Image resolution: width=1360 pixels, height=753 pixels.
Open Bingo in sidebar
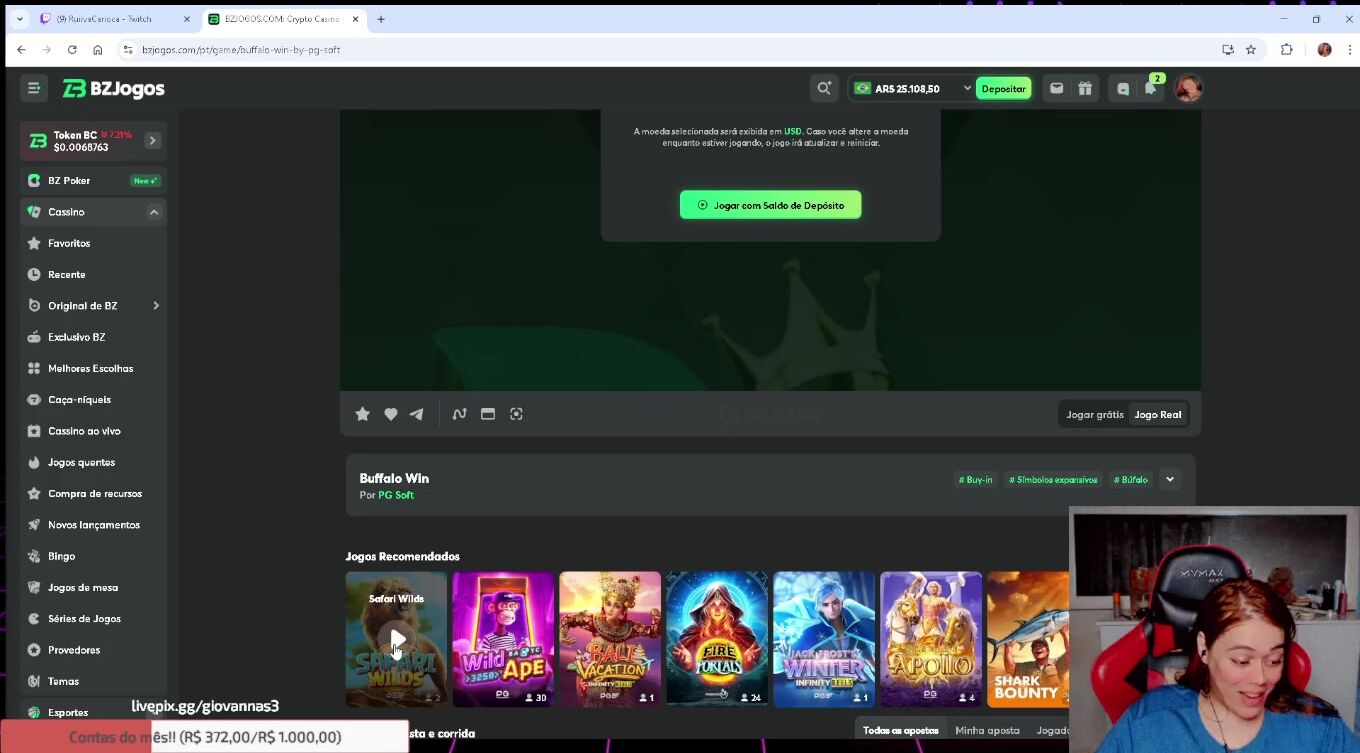93,556
